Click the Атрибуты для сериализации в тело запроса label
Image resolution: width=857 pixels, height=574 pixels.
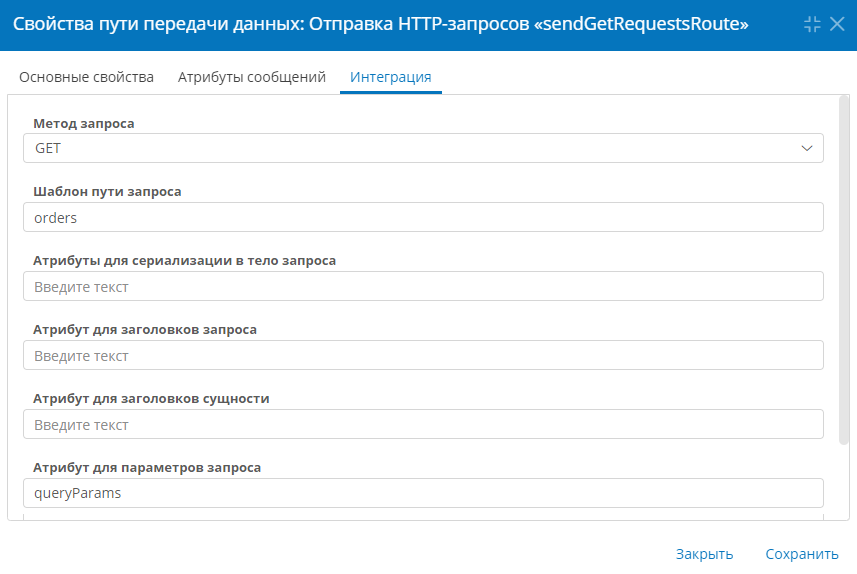pos(185,261)
